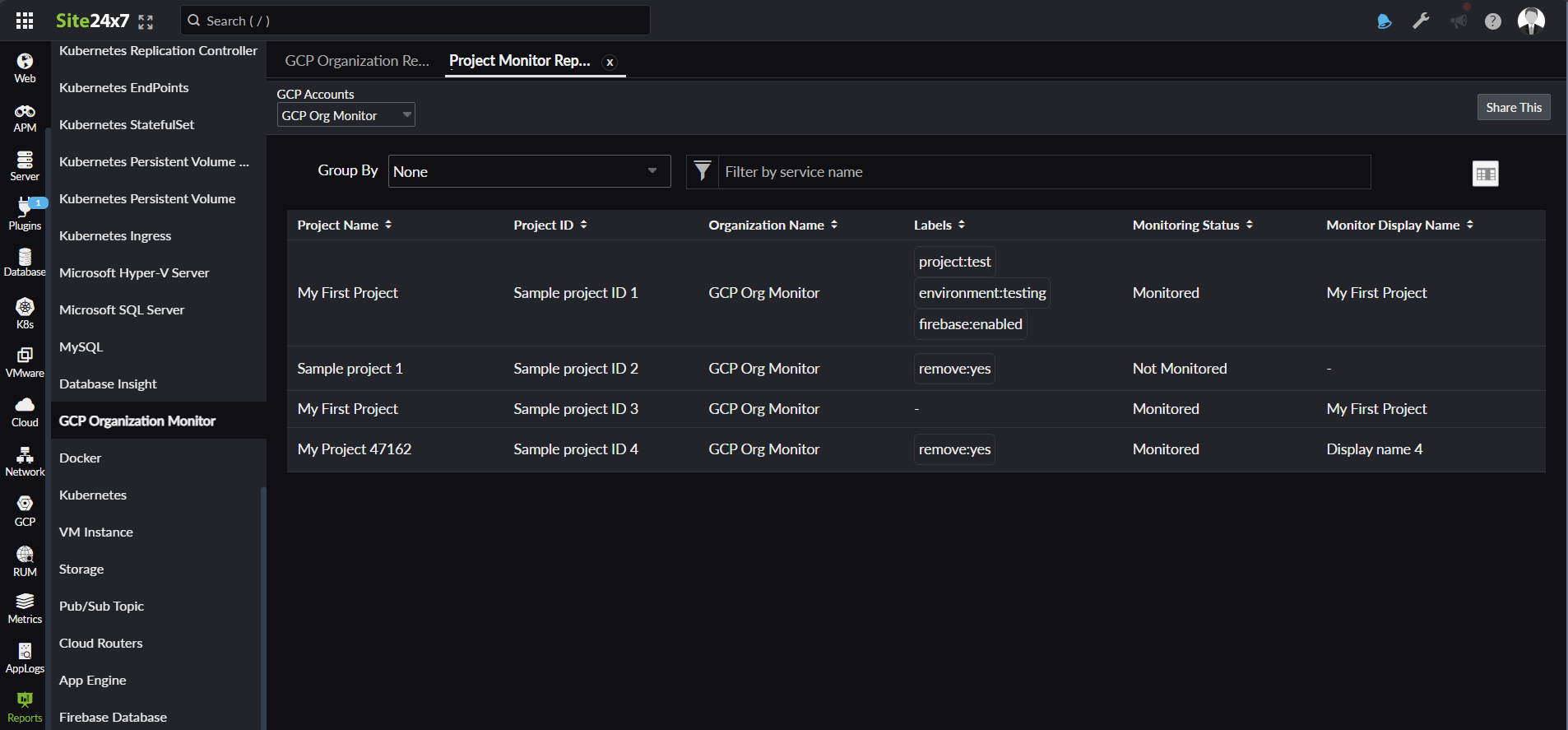Select the RUM icon in navigation
This screenshot has width=1568, height=730.
[25, 560]
